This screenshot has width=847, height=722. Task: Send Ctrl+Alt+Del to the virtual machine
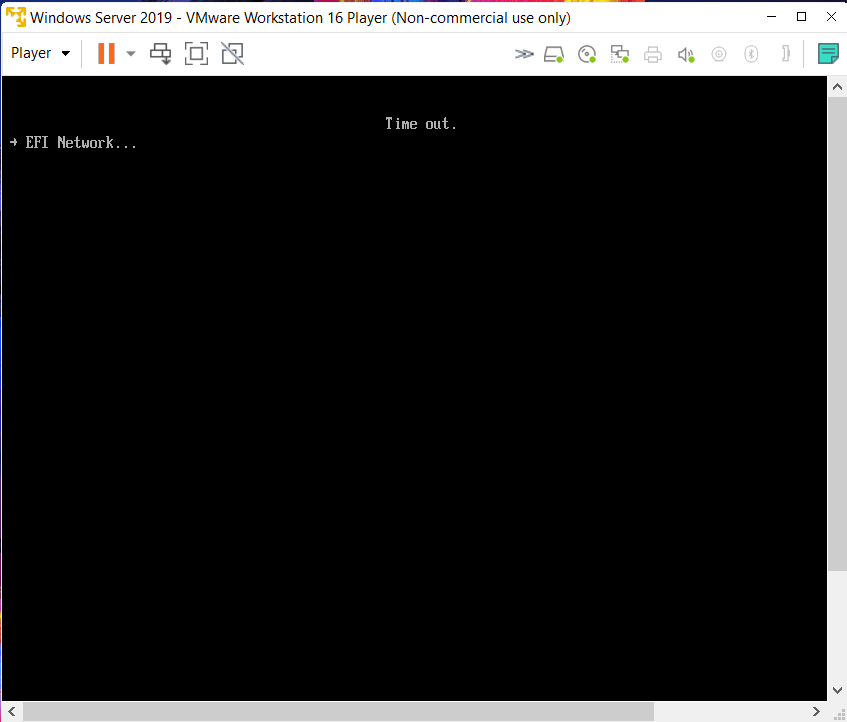[x=161, y=54]
